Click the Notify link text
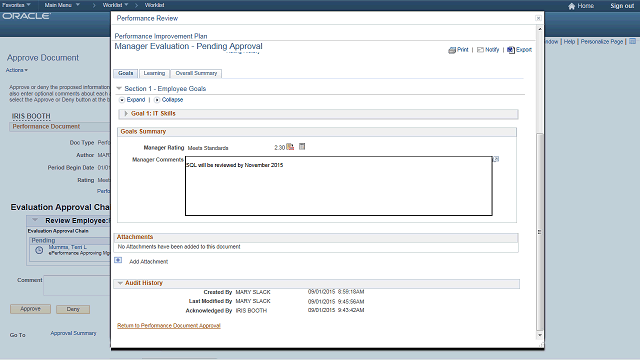This screenshot has height=360, width=640. click(x=492, y=50)
